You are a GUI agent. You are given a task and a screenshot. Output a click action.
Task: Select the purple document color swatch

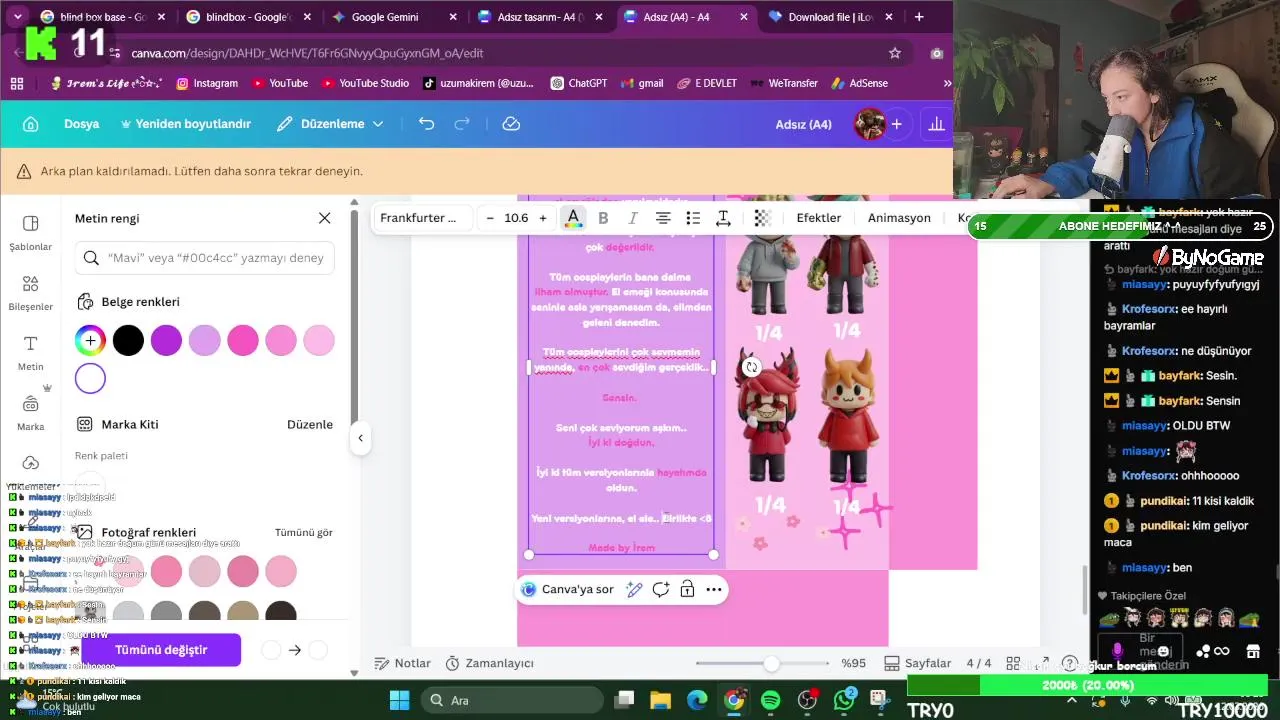click(x=166, y=341)
